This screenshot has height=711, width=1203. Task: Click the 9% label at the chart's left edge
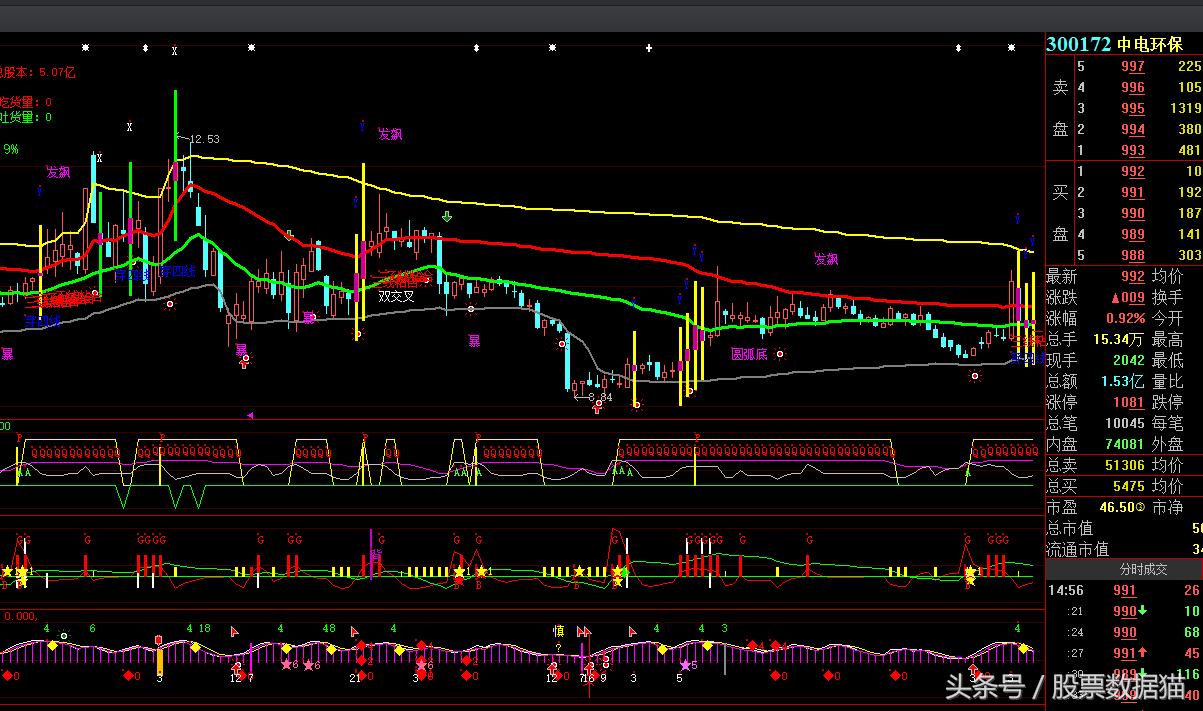pos(11,149)
